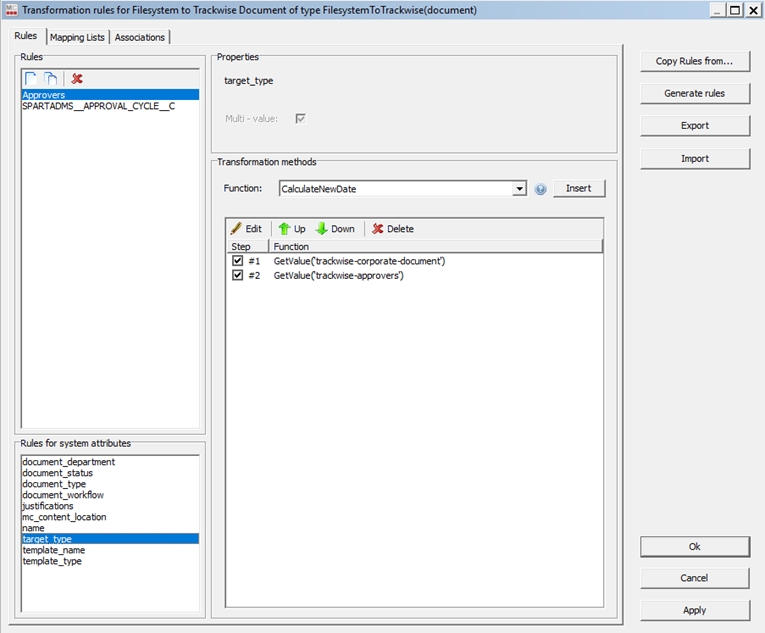
Task: Toggle step #2 checkbox
Action: tap(238, 275)
